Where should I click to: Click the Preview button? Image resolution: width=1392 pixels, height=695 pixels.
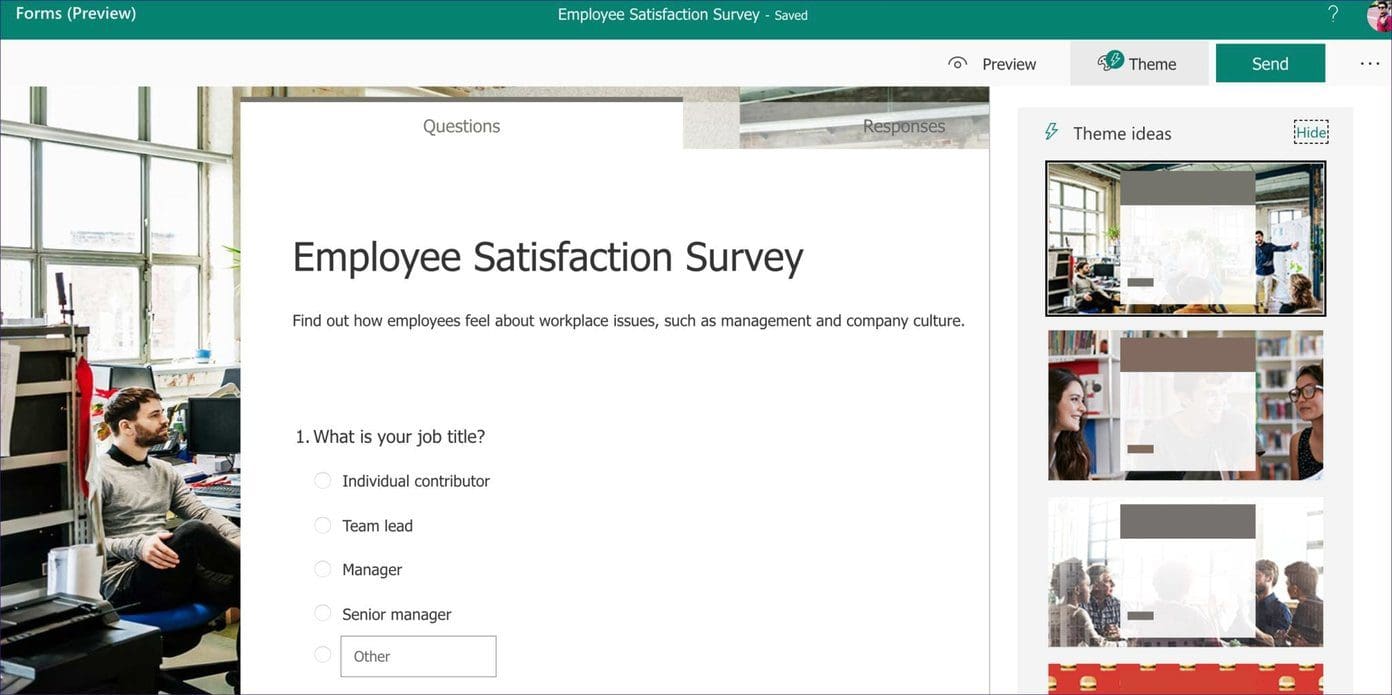click(992, 64)
